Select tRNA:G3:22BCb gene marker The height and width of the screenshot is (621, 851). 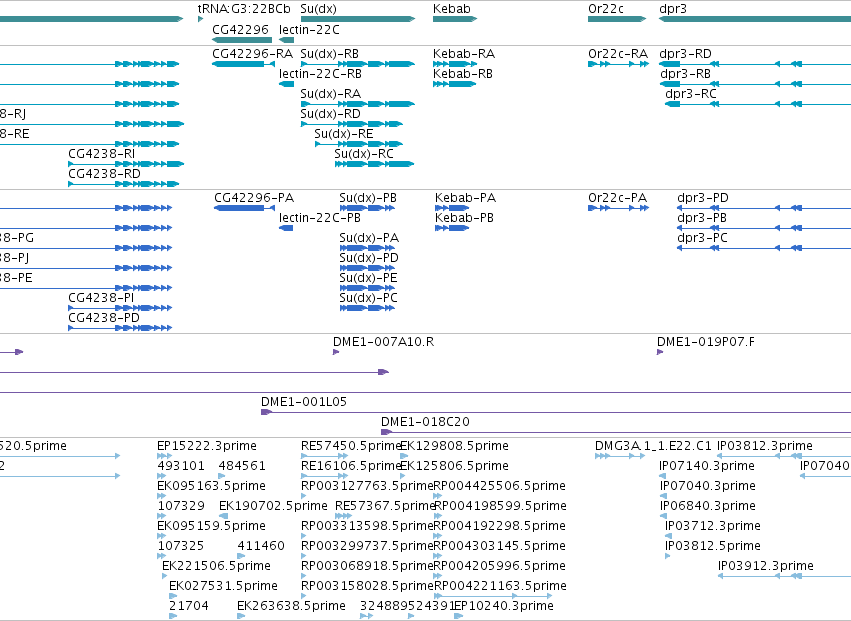(201, 19)
